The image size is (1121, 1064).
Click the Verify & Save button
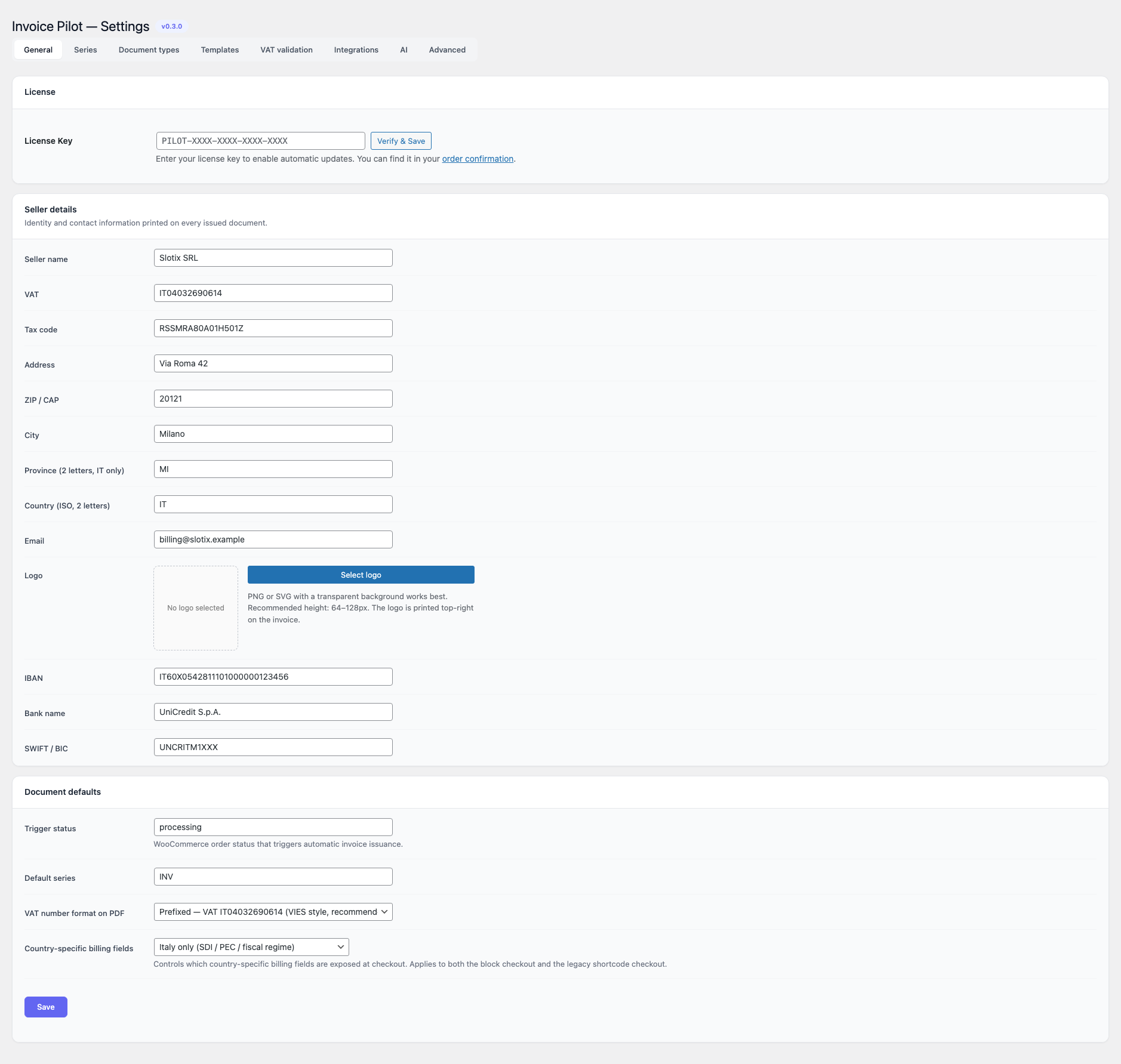pyautogui.click(x=401, y=141)
